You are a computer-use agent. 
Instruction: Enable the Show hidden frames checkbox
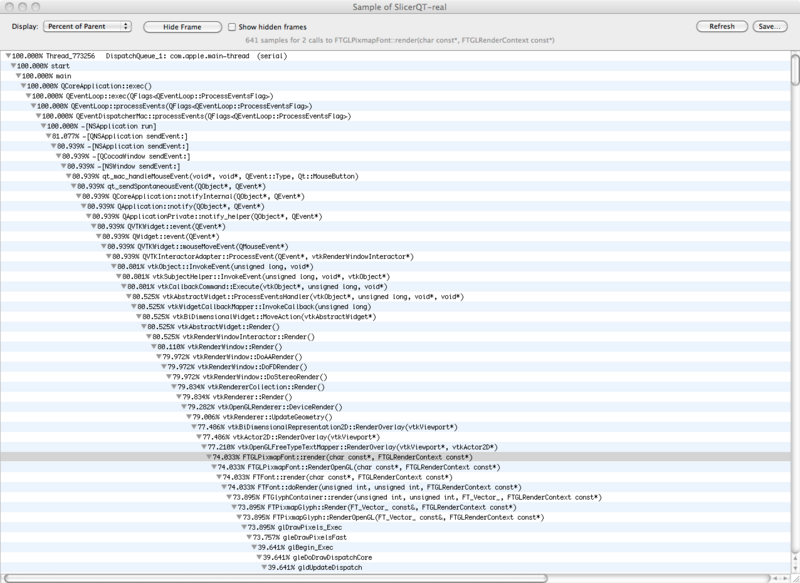pos(233,26)
